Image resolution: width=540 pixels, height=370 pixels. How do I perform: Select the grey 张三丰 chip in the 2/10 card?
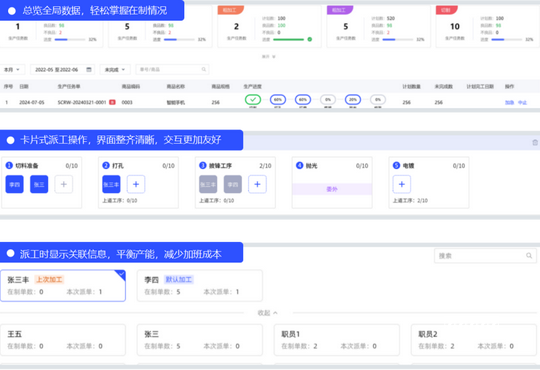208,184
